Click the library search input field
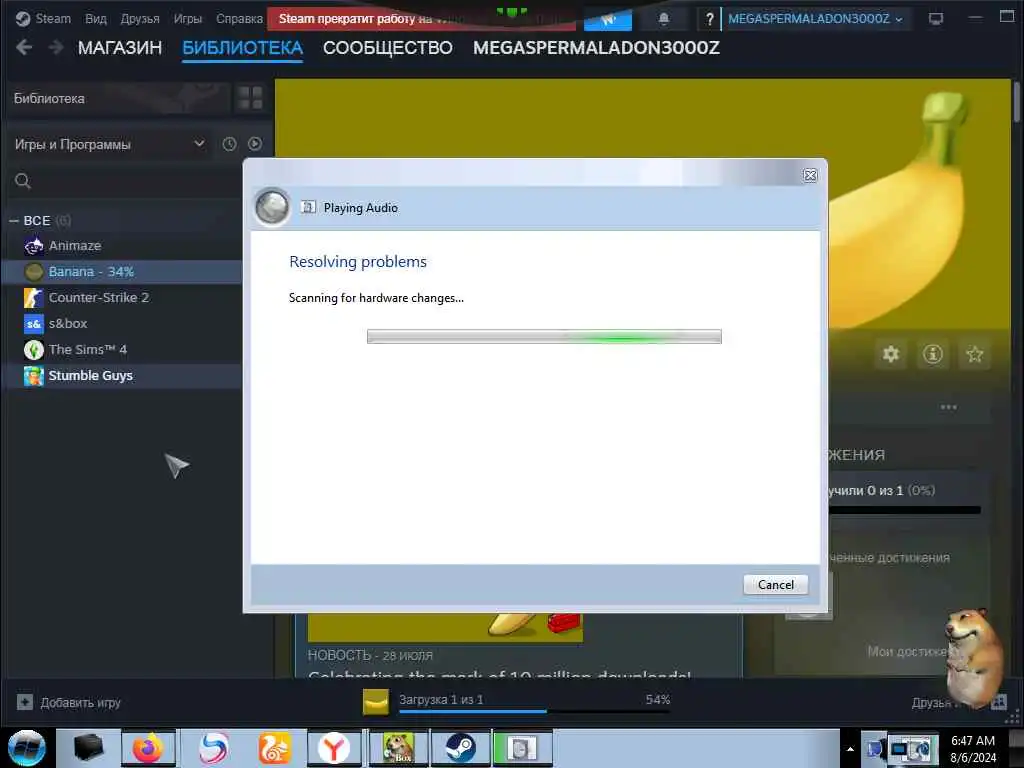Viewport: 1024px width, 768px height. coord(134,181)
